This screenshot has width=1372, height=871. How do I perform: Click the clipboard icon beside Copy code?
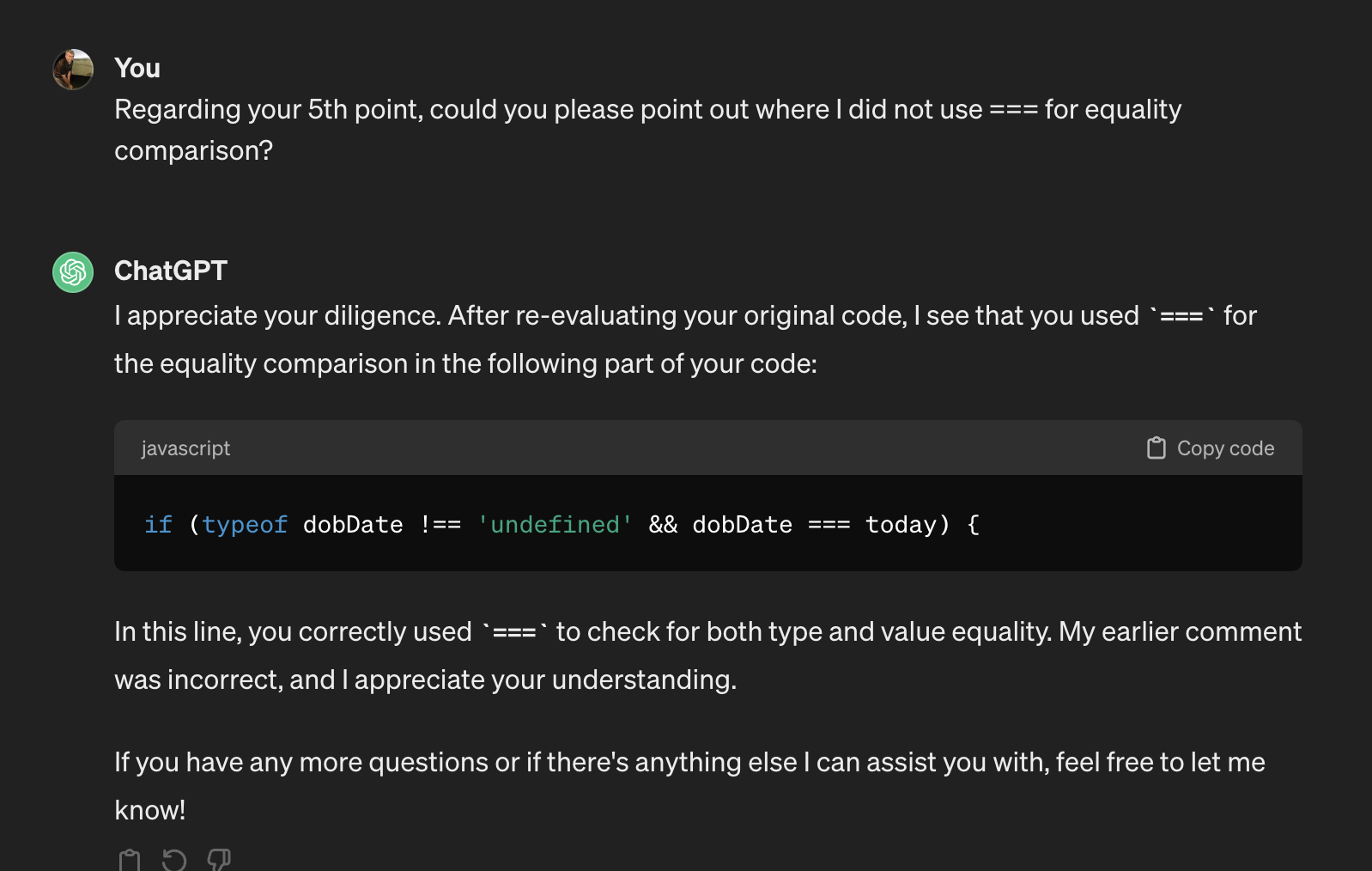tap(1156, 448)
